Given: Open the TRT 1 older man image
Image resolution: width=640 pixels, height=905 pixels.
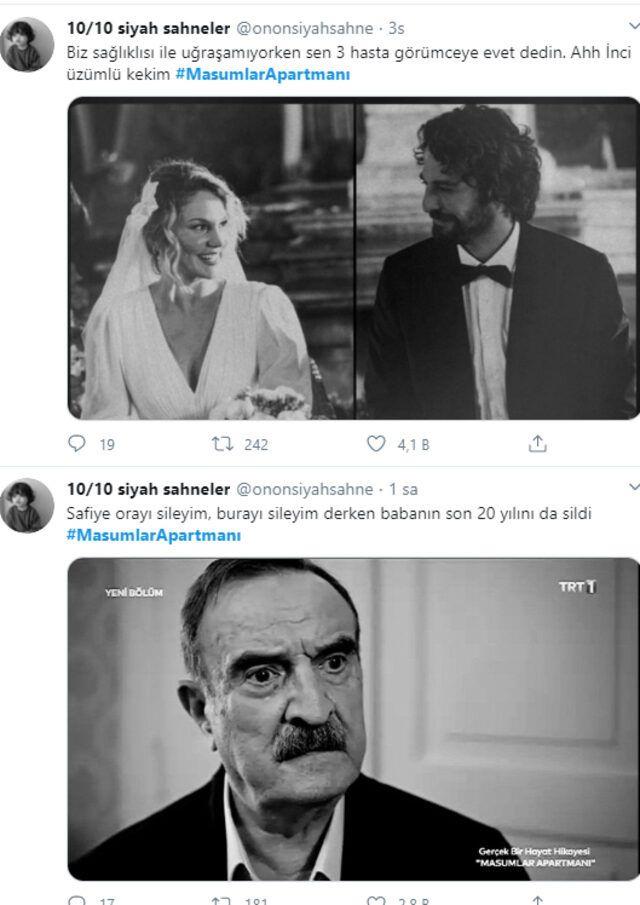Looking at the screenshot, I should click(x=353, y=718).
